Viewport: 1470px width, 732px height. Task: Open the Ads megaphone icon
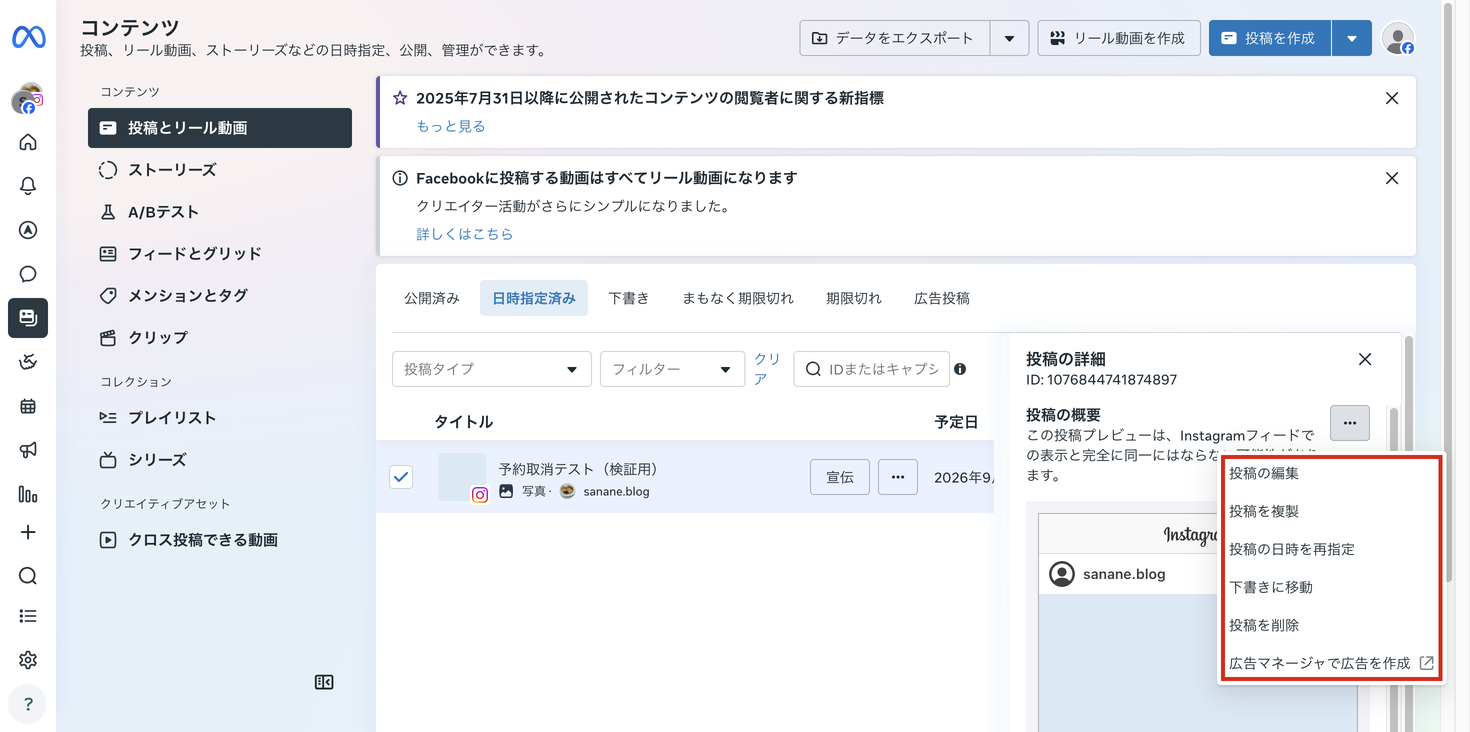coord(28,450)
